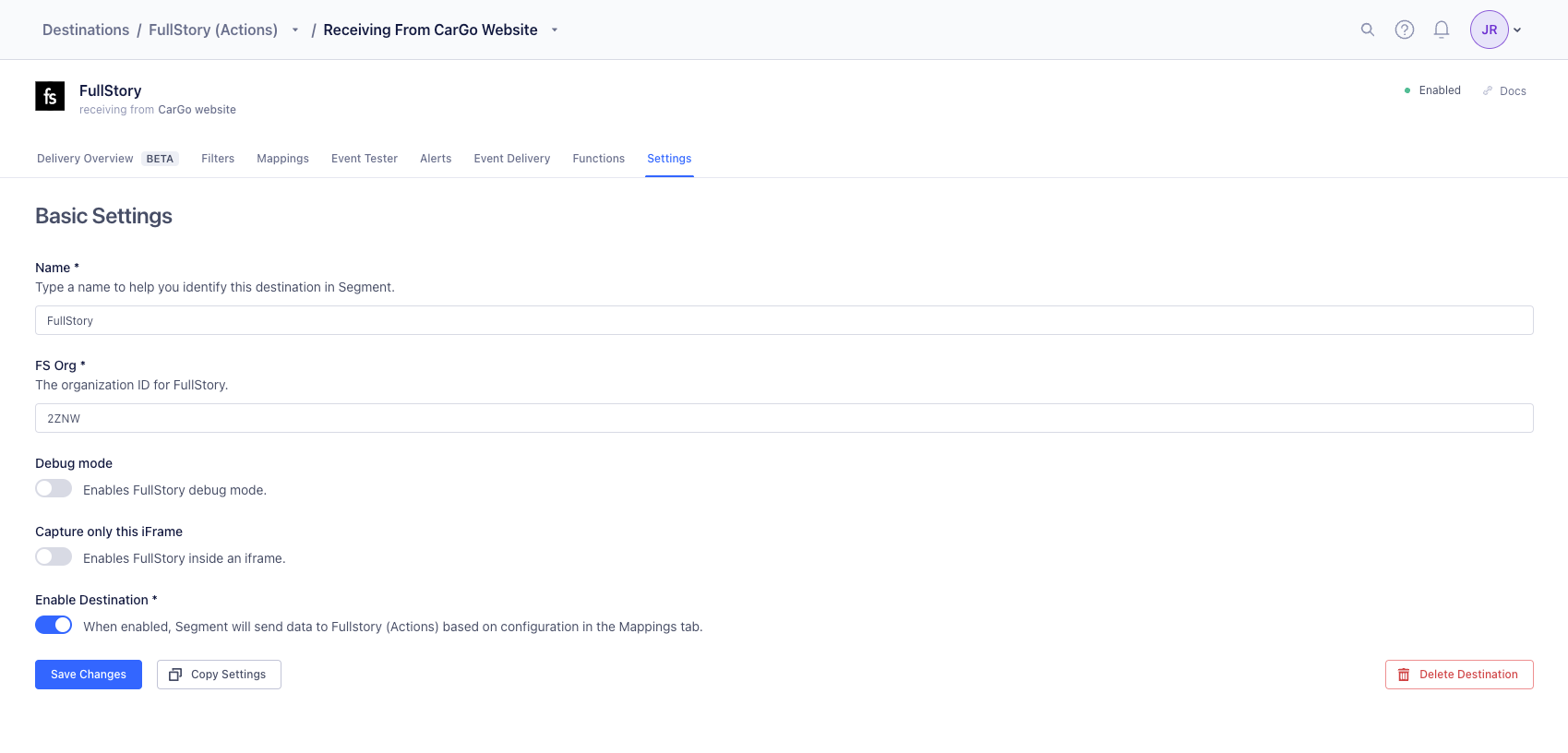Go to the Mappings tab
Screen dimensions: 1568x753
(282, 159)
